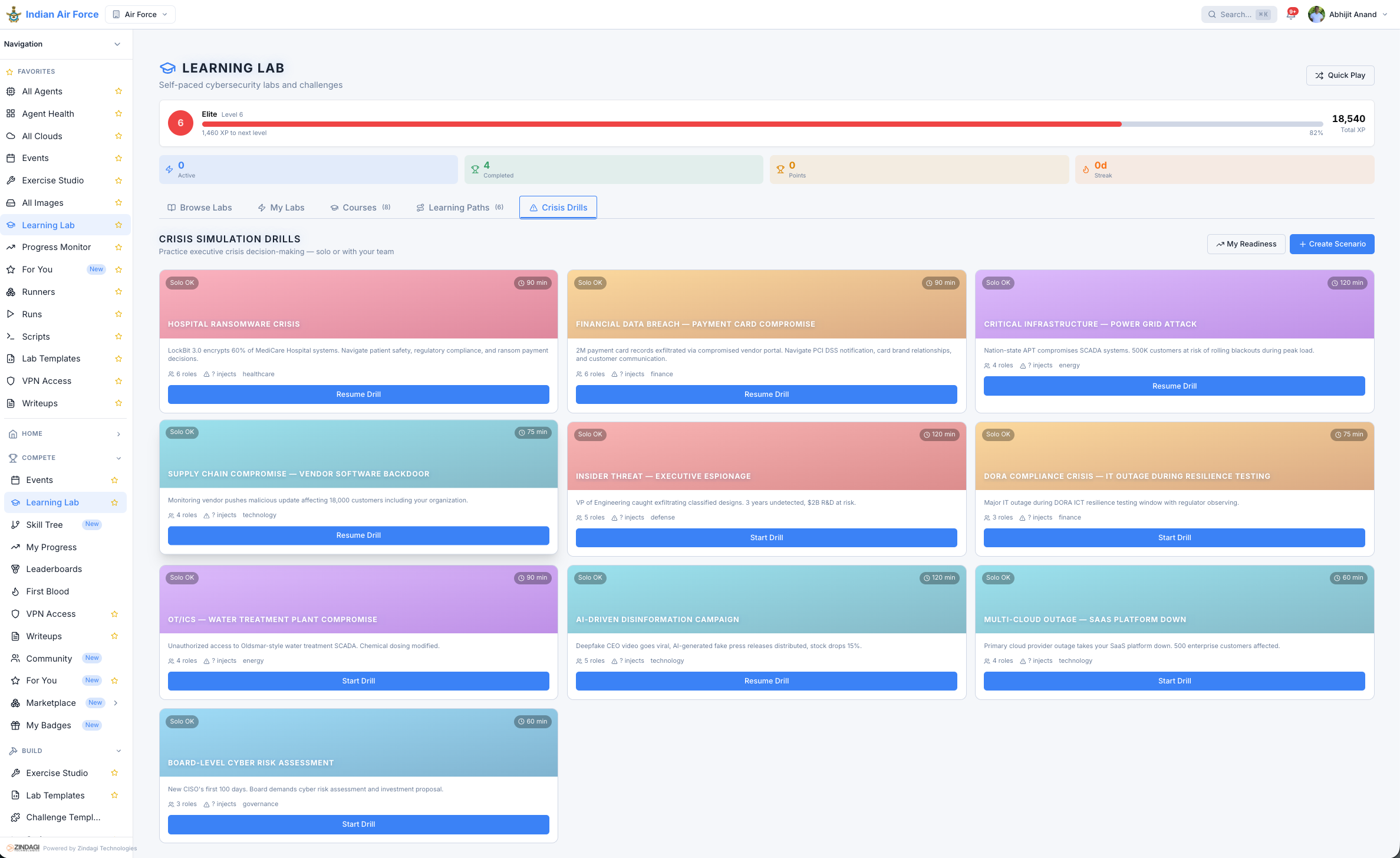Click the First Blood sidebar icon

(x=14, y=591)
